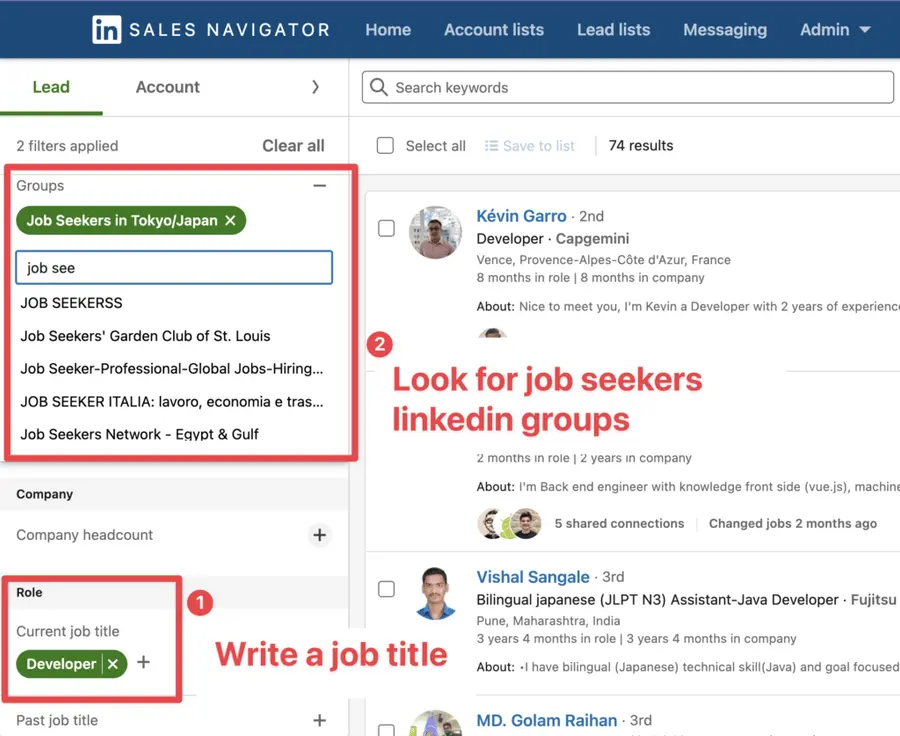The width and height of the screenshot is (900, 736).
Task: Enable the Select all checkbox
Action: click(x=385, y=145)
